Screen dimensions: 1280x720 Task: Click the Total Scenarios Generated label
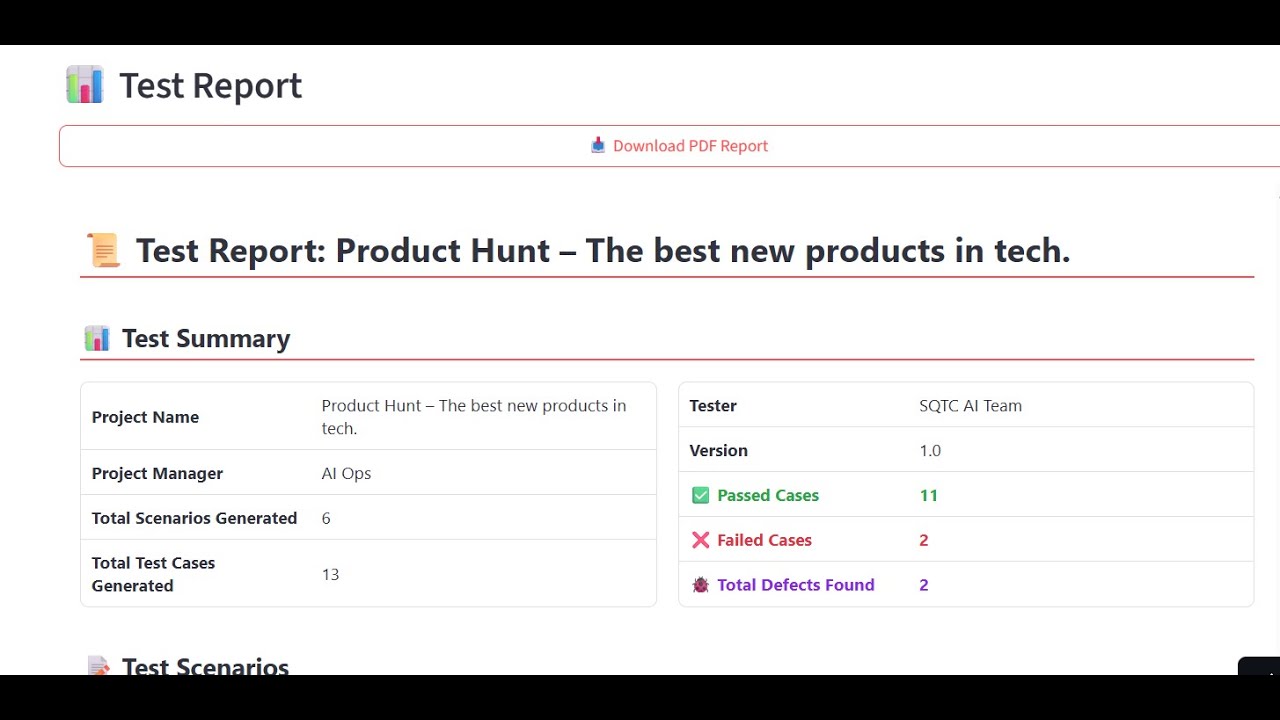tap(194, 518)
